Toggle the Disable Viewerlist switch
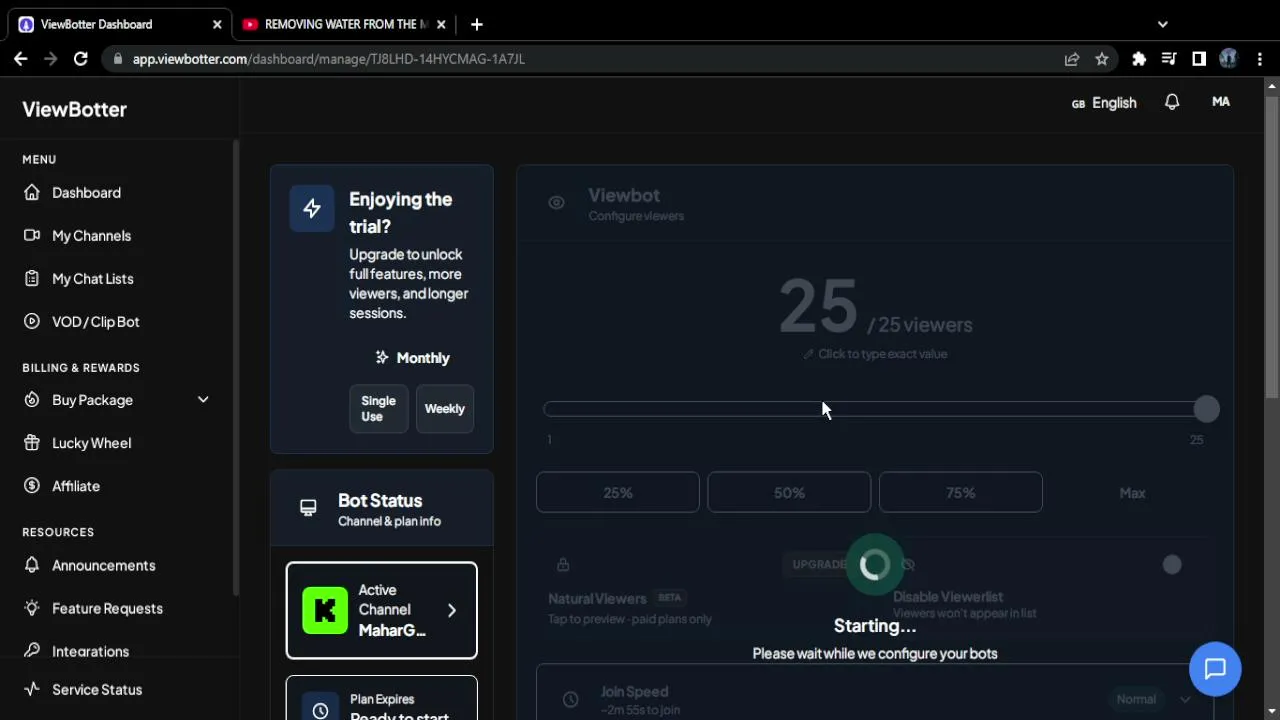This screenshot has height=720, width=1280. [x=1172, y=565]
